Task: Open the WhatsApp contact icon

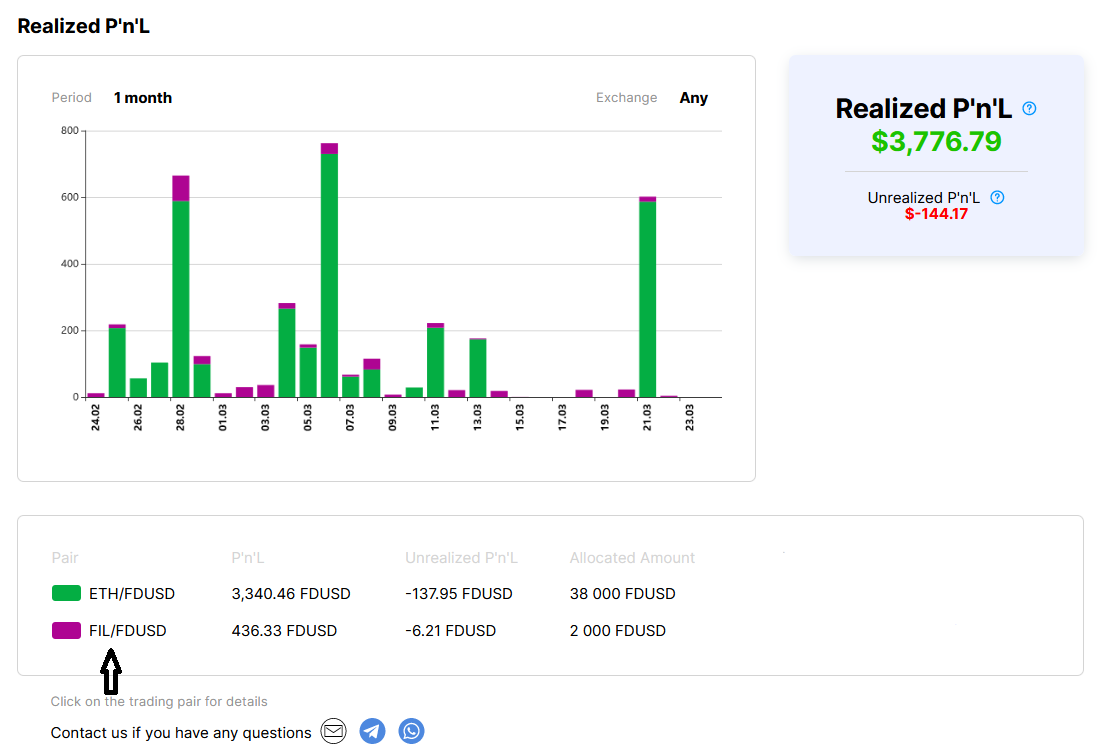Action: coord(412,731)
